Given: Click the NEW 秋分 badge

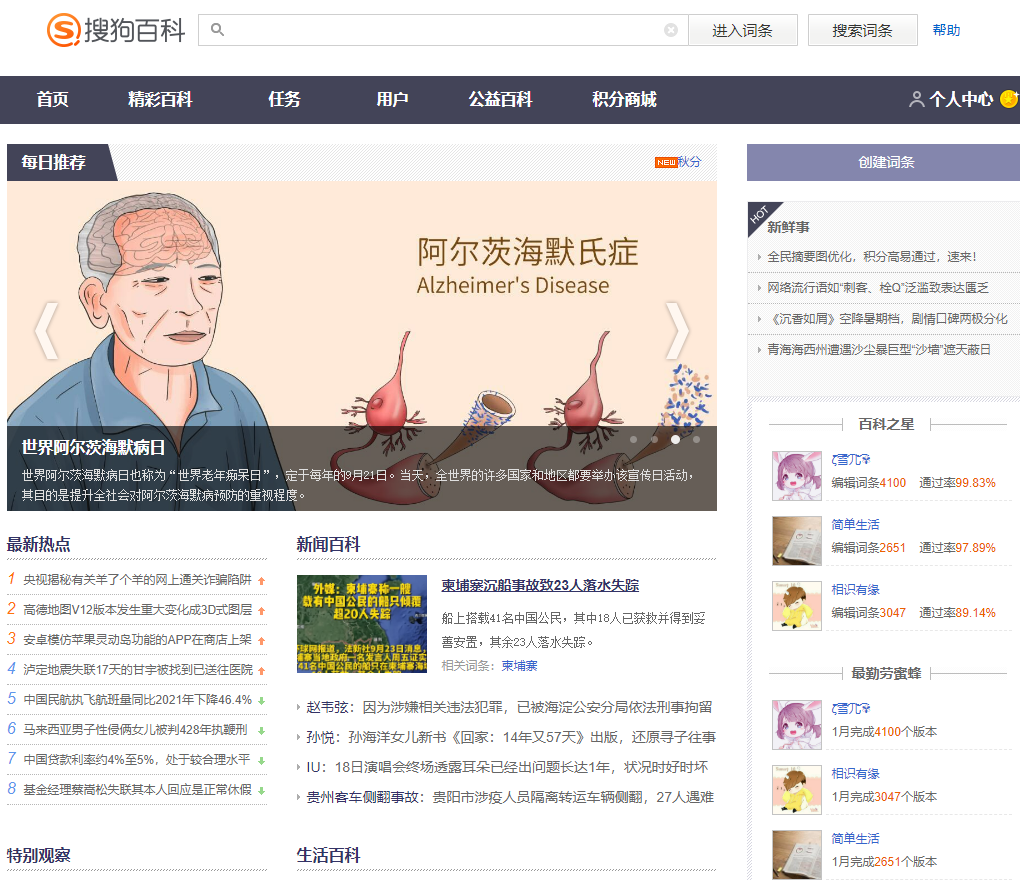Looking at the screenshot, I should (x=678, y=162).
